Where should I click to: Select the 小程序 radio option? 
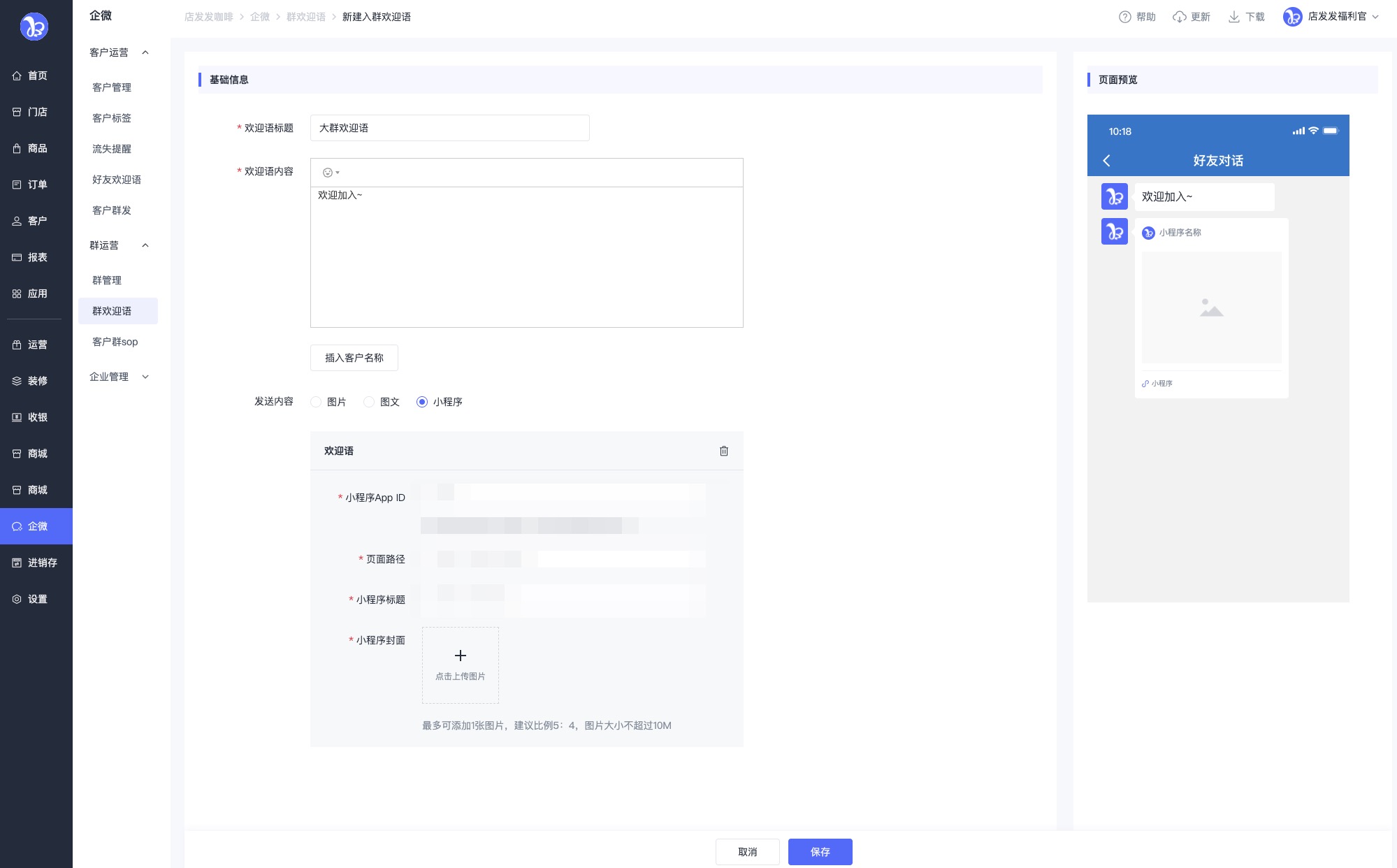[422, 402]
